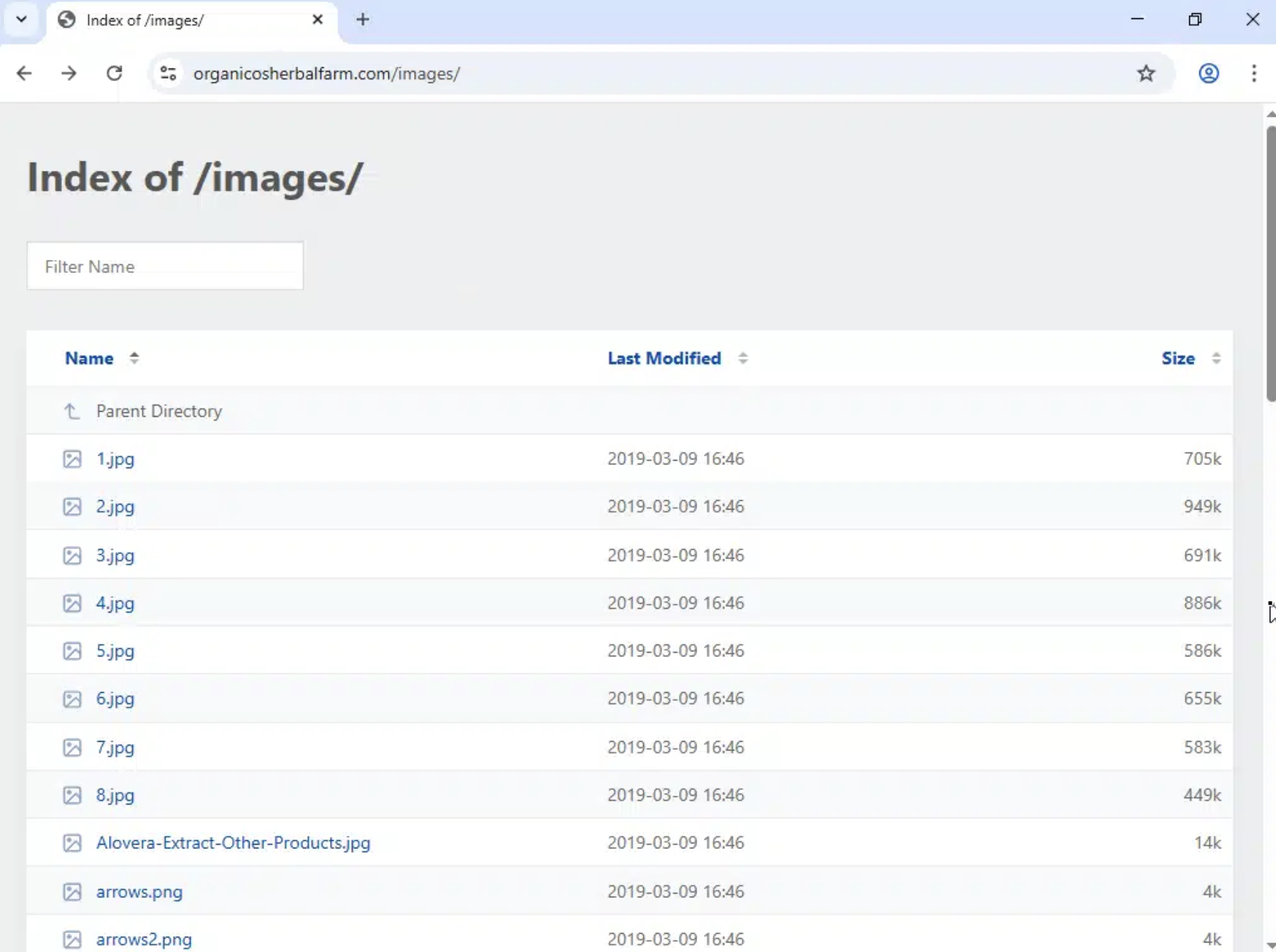Open site information icon in address bar
The image size is (1276, 952).
click(169, 73)
